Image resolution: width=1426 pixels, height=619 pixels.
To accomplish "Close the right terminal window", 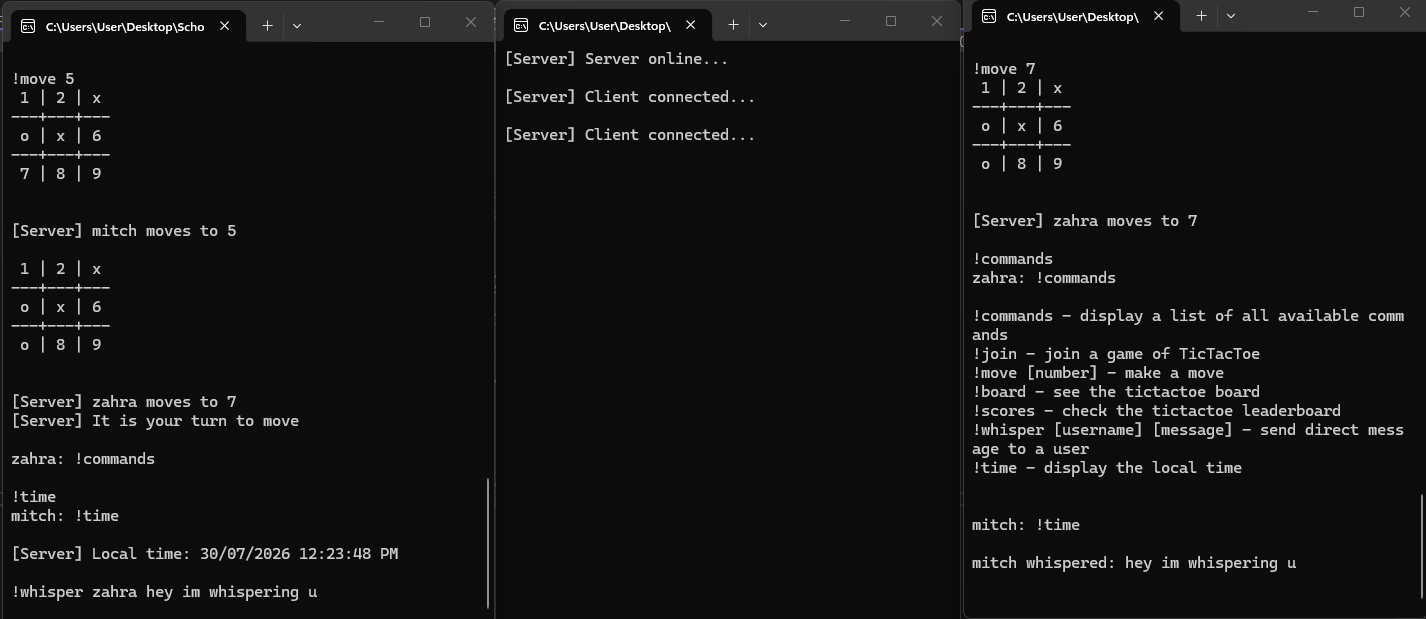I will click(x=1405, y=12).
